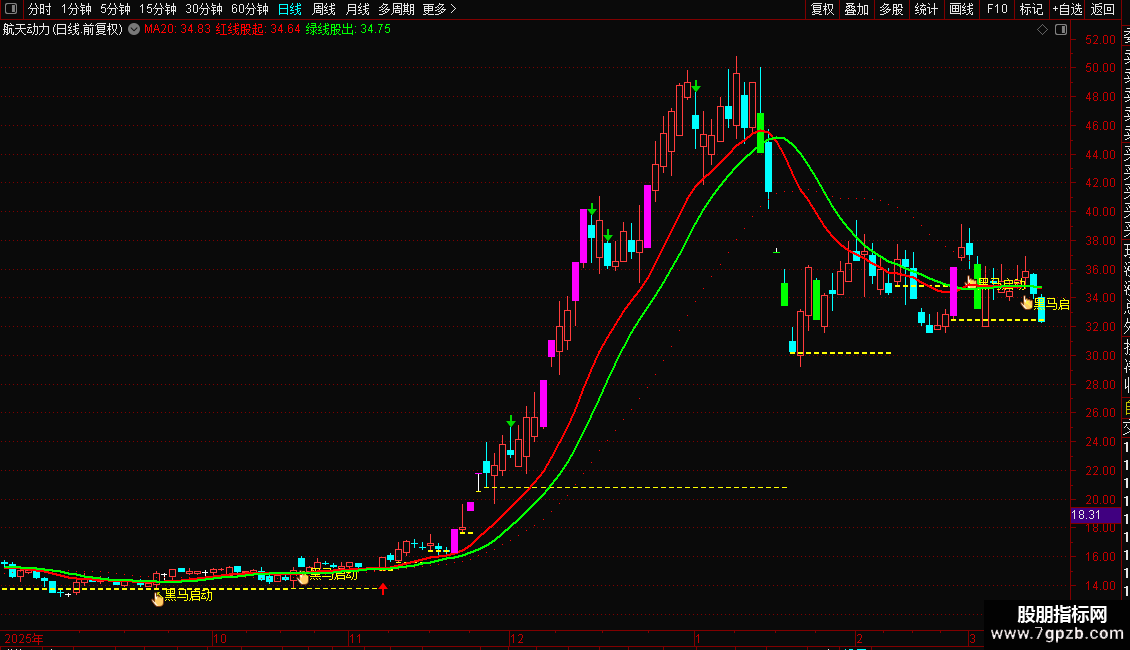This screenshot has width=1130, height=650.
Task: Select the 月线 monthly chart tab
Action: 357,9
